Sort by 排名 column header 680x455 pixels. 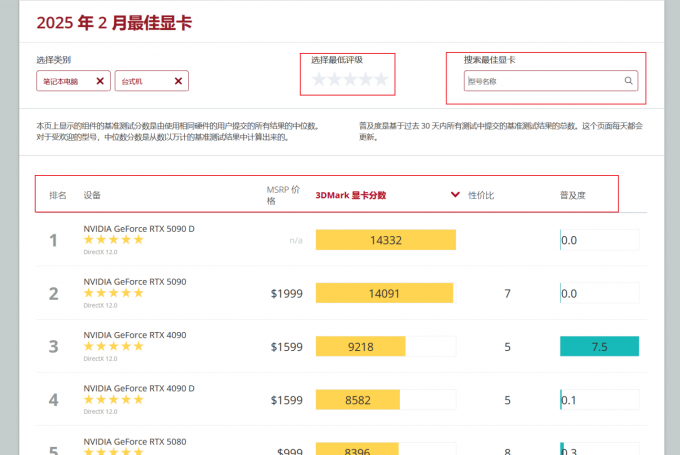tap(58, 195)
